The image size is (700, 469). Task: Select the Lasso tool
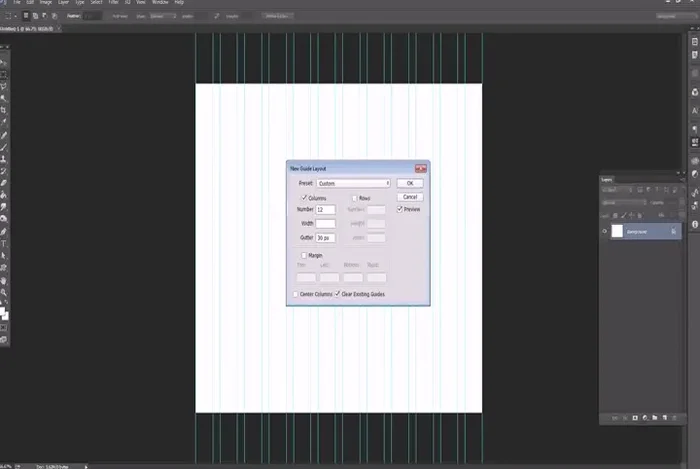click(4, 86)
